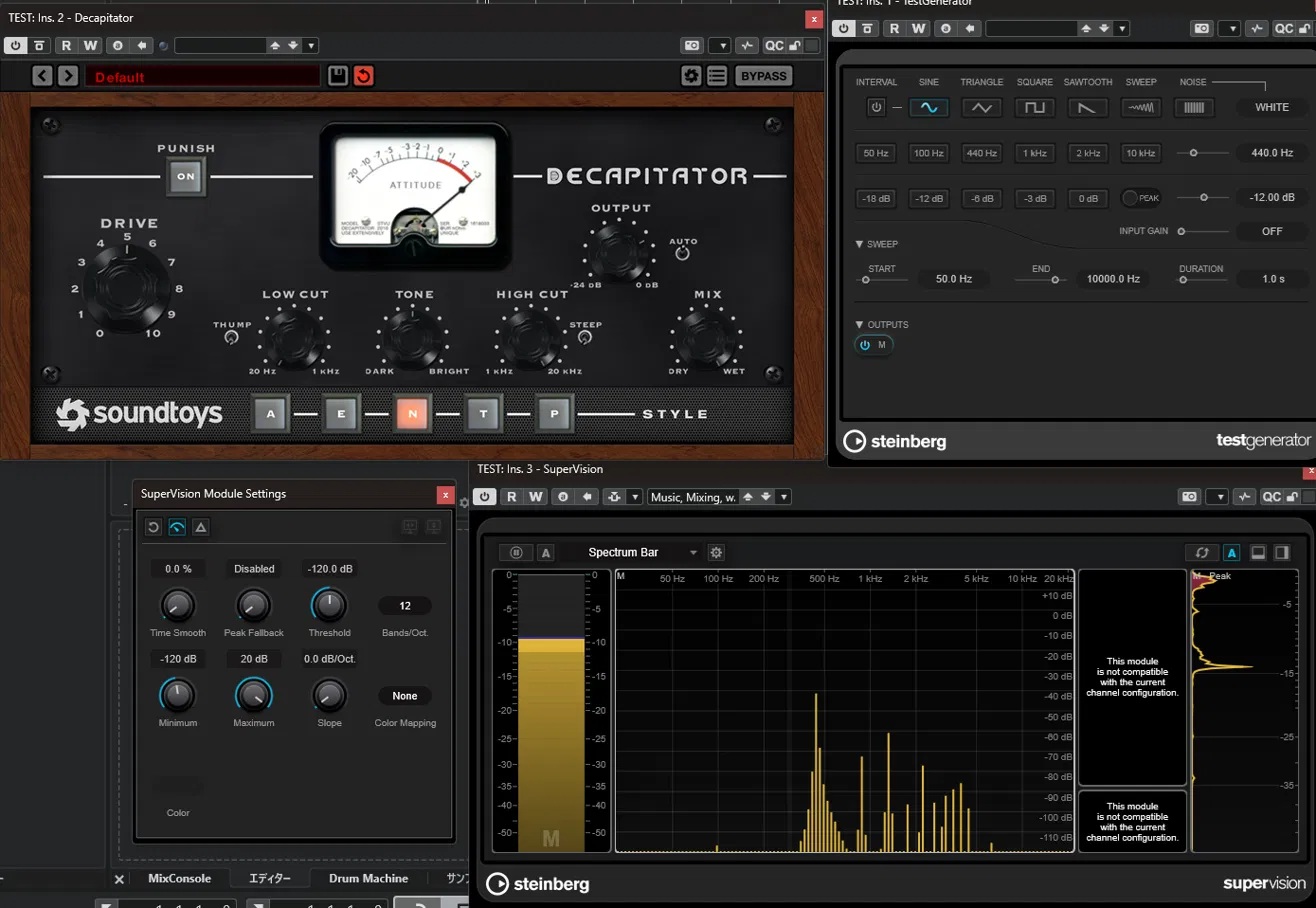
Task: Toggle the Decapitator PUNISH ON switch
Action: [185, 177]
